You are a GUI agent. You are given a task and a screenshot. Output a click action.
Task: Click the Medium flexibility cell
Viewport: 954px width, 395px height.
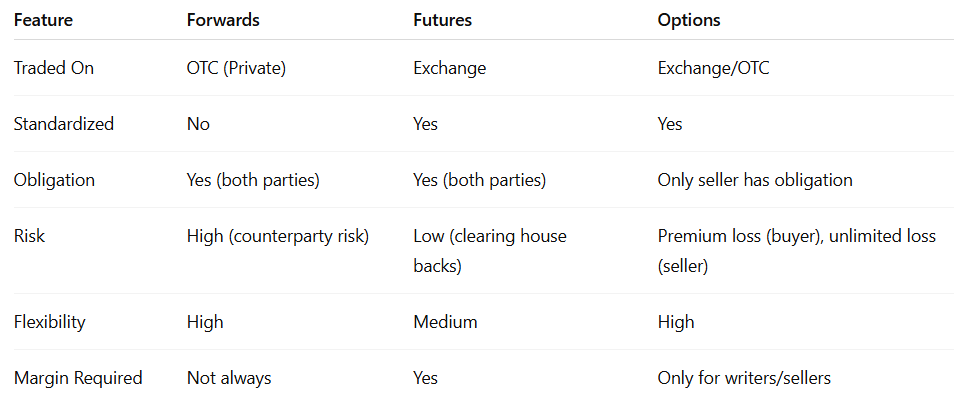[445, 322]
